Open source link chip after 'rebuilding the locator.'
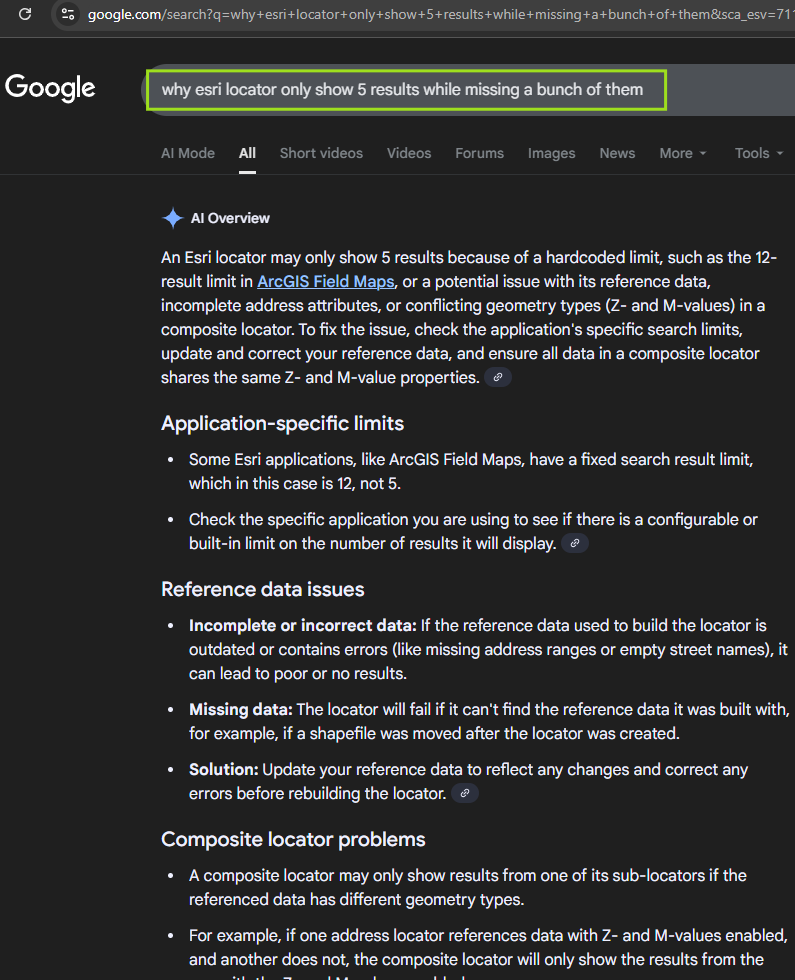This screenshot has height=980, width=795. point(465,793)
